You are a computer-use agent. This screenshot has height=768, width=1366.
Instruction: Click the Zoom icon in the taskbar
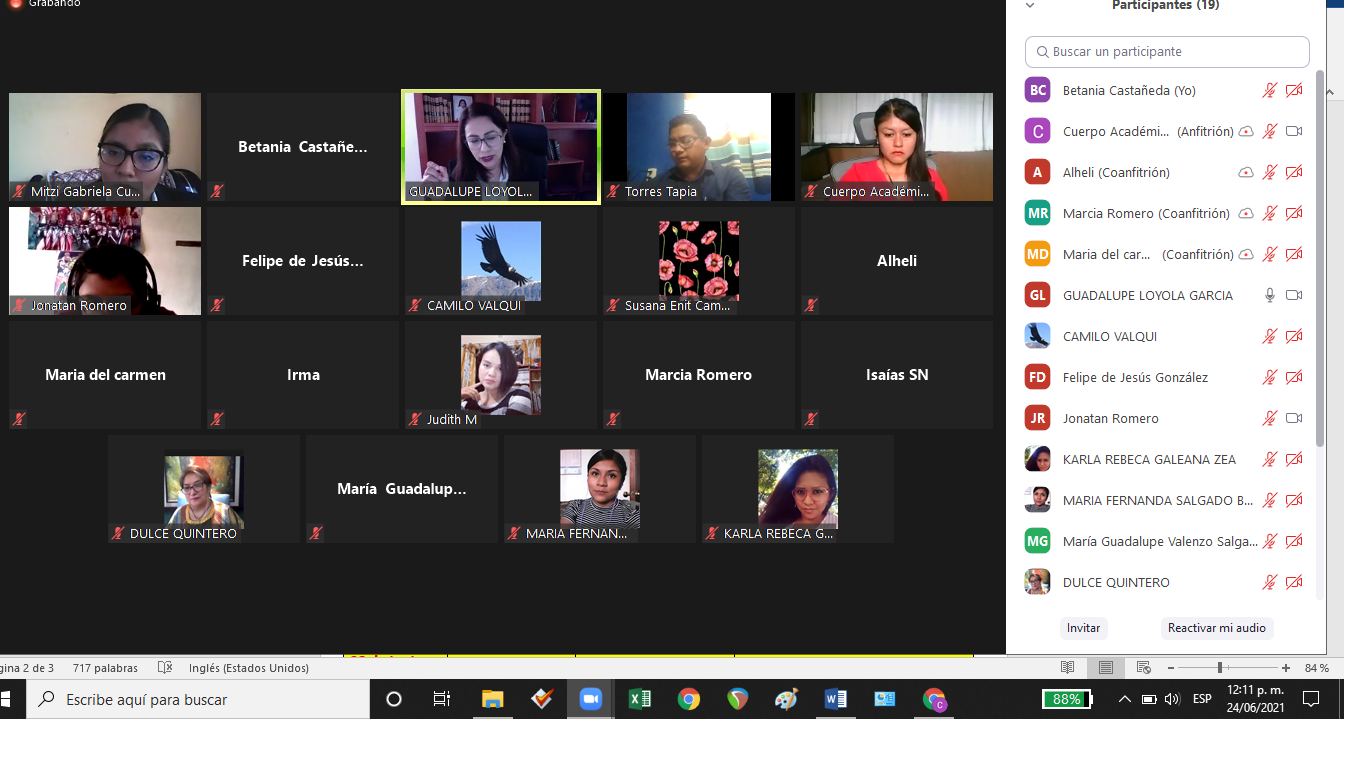[x=591, y=700]
